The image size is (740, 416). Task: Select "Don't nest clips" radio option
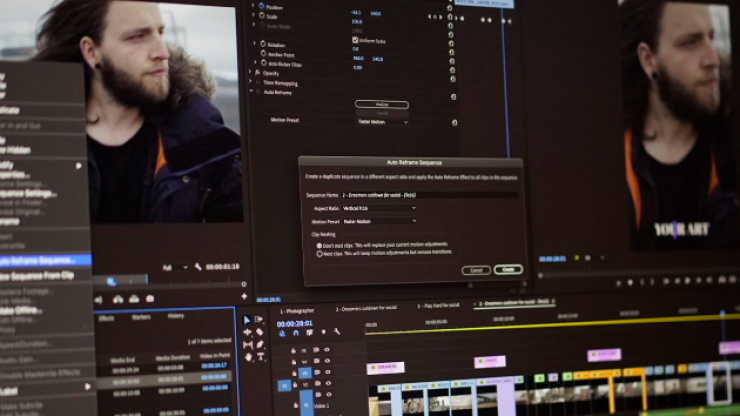320,244
